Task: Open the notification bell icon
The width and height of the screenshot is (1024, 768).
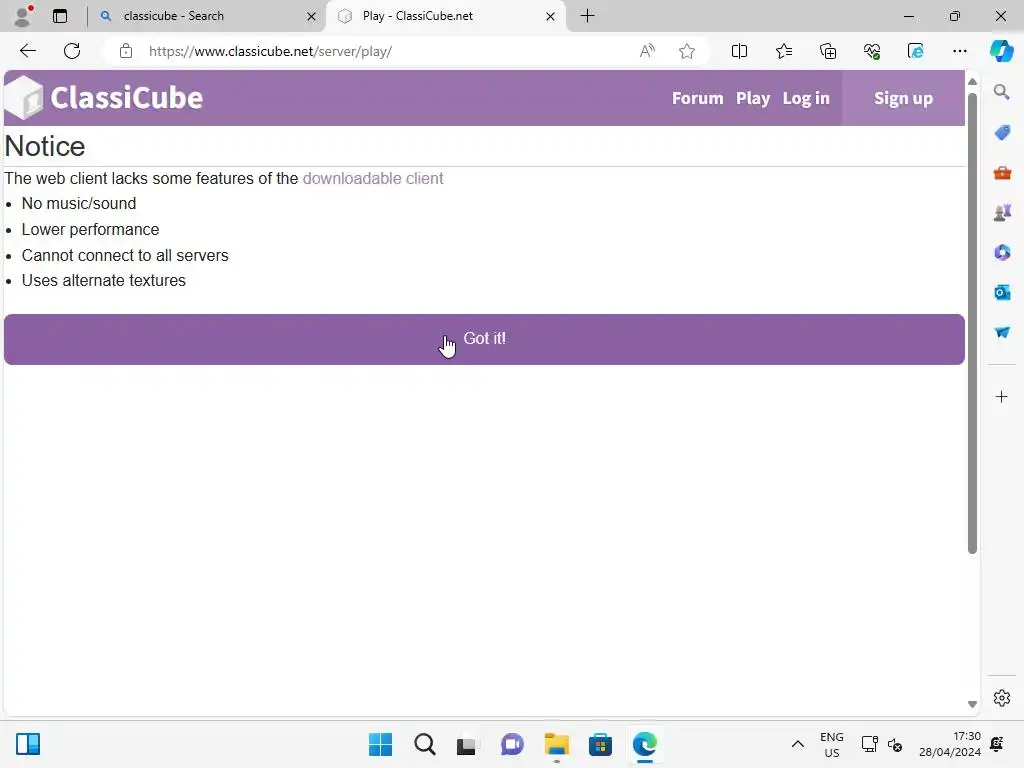Action: (x=997, y=744)
